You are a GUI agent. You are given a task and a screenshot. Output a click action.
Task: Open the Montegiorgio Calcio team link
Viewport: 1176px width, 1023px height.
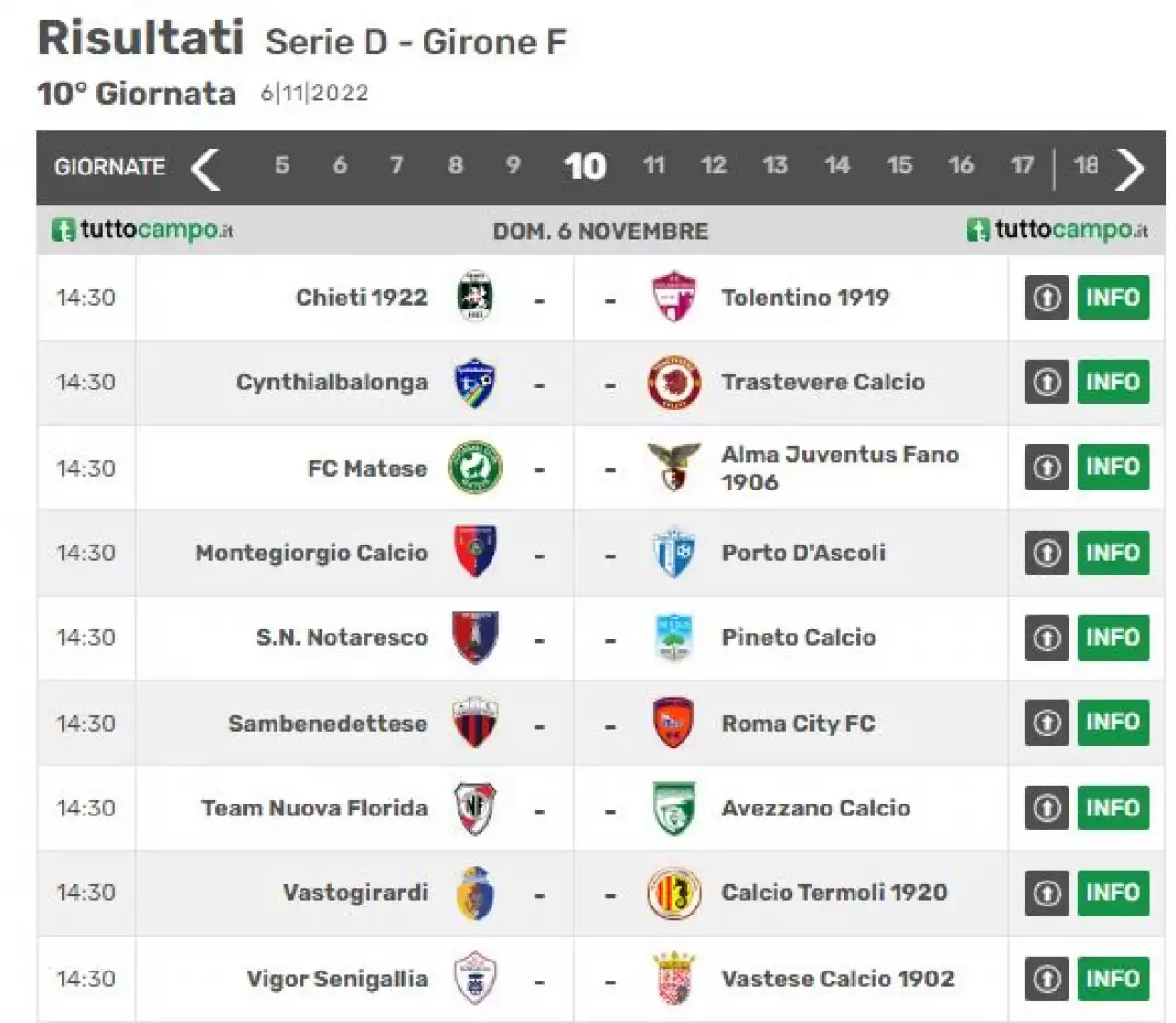point(311,553)
